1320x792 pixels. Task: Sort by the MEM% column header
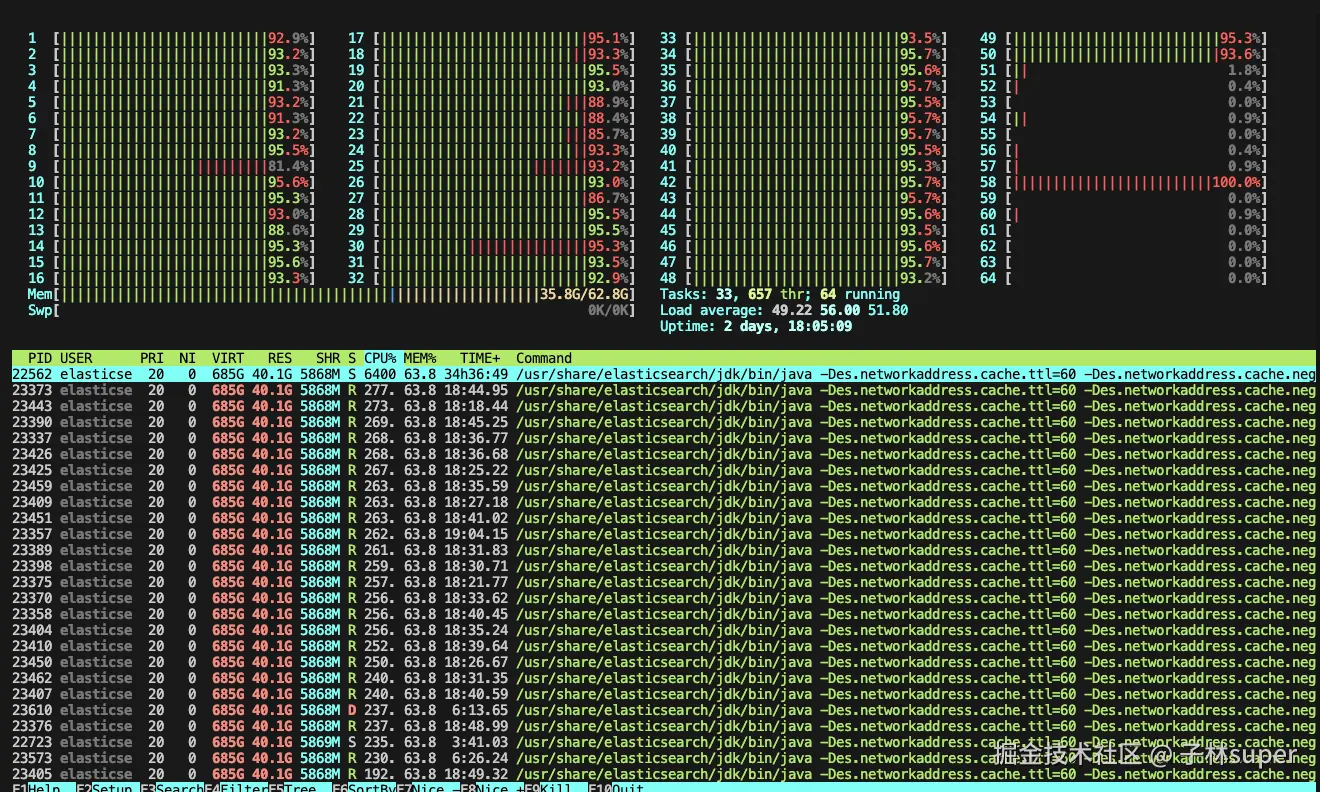tap(420, 358)
